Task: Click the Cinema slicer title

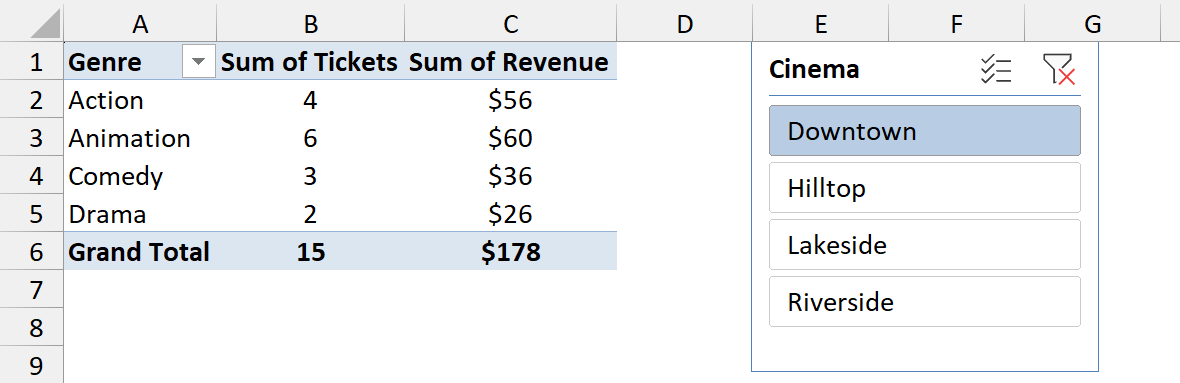Action: [814, 70]
